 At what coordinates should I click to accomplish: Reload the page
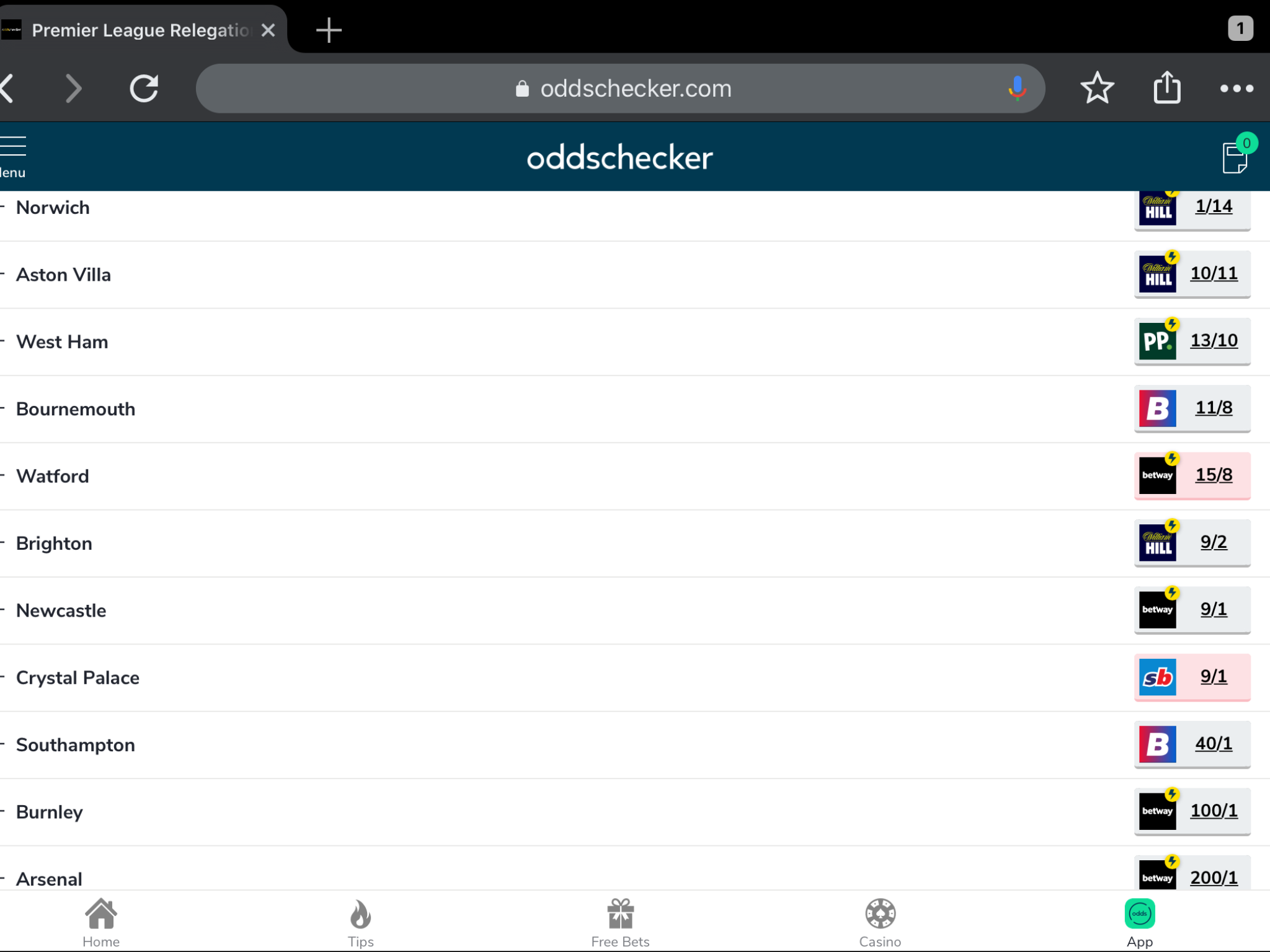(144, 88)
